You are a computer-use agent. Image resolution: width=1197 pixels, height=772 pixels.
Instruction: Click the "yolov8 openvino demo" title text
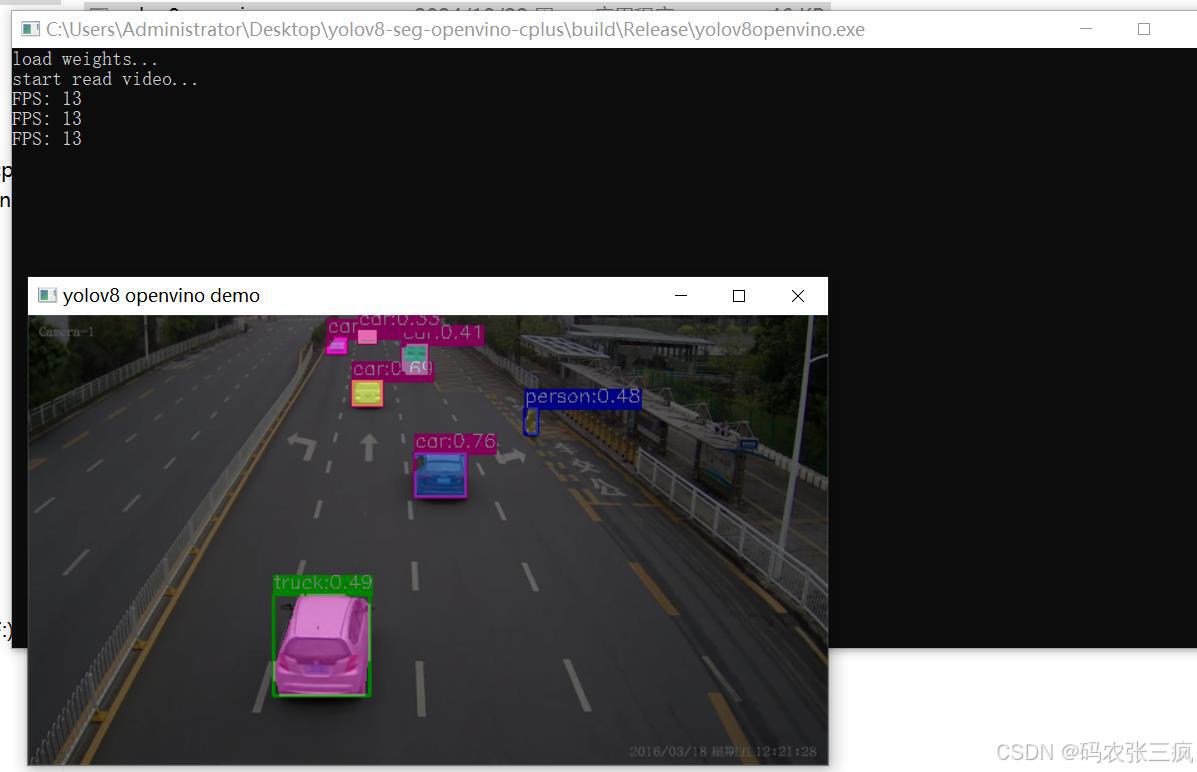pos(161,296)
